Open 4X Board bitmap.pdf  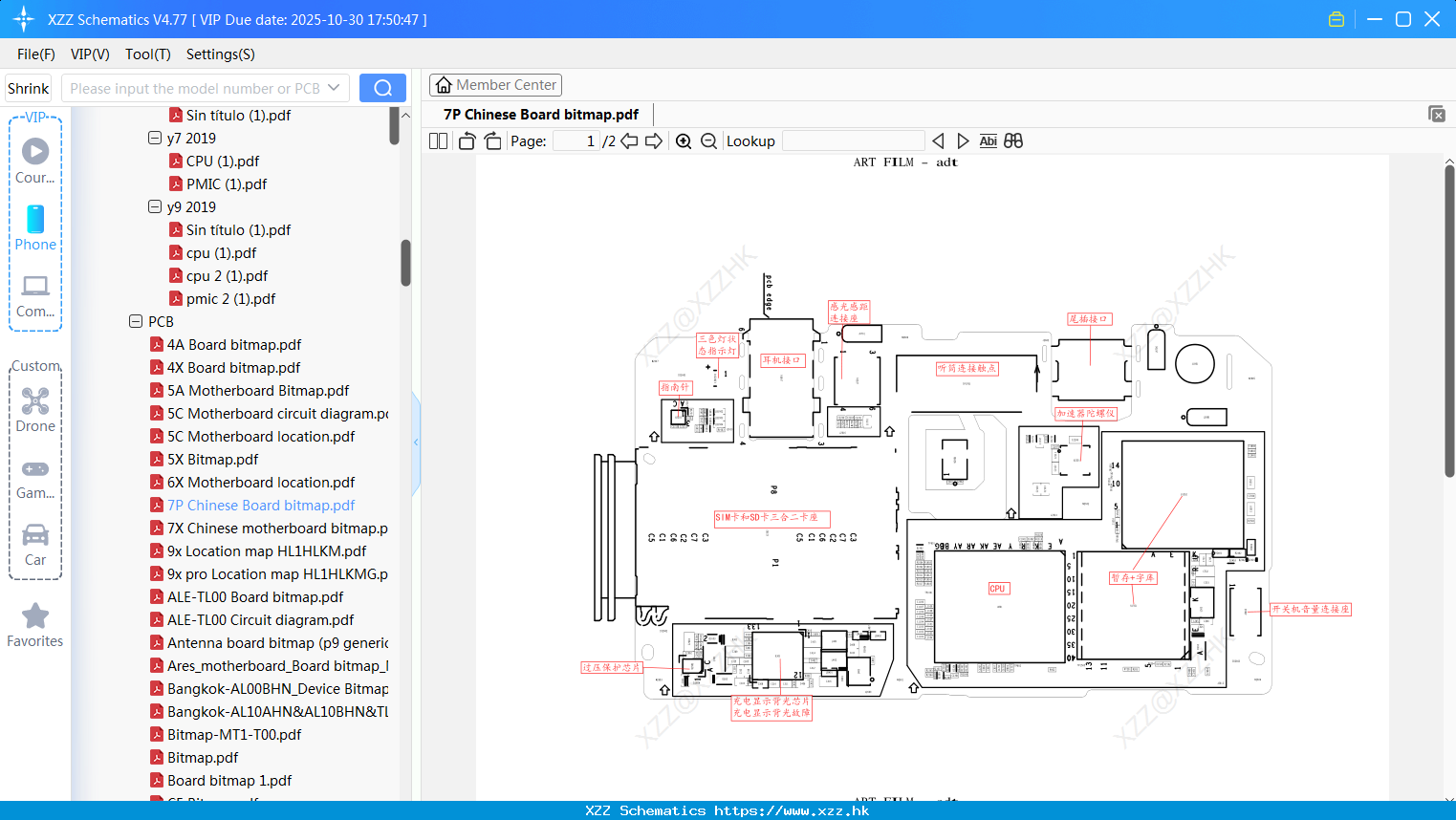[234, 367]
